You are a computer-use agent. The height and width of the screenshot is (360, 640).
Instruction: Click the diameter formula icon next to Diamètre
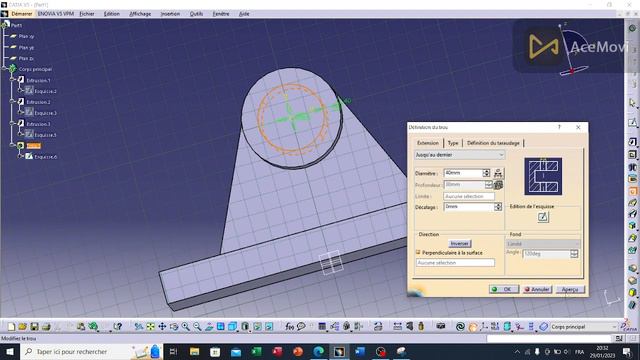[x=498, y=173]
